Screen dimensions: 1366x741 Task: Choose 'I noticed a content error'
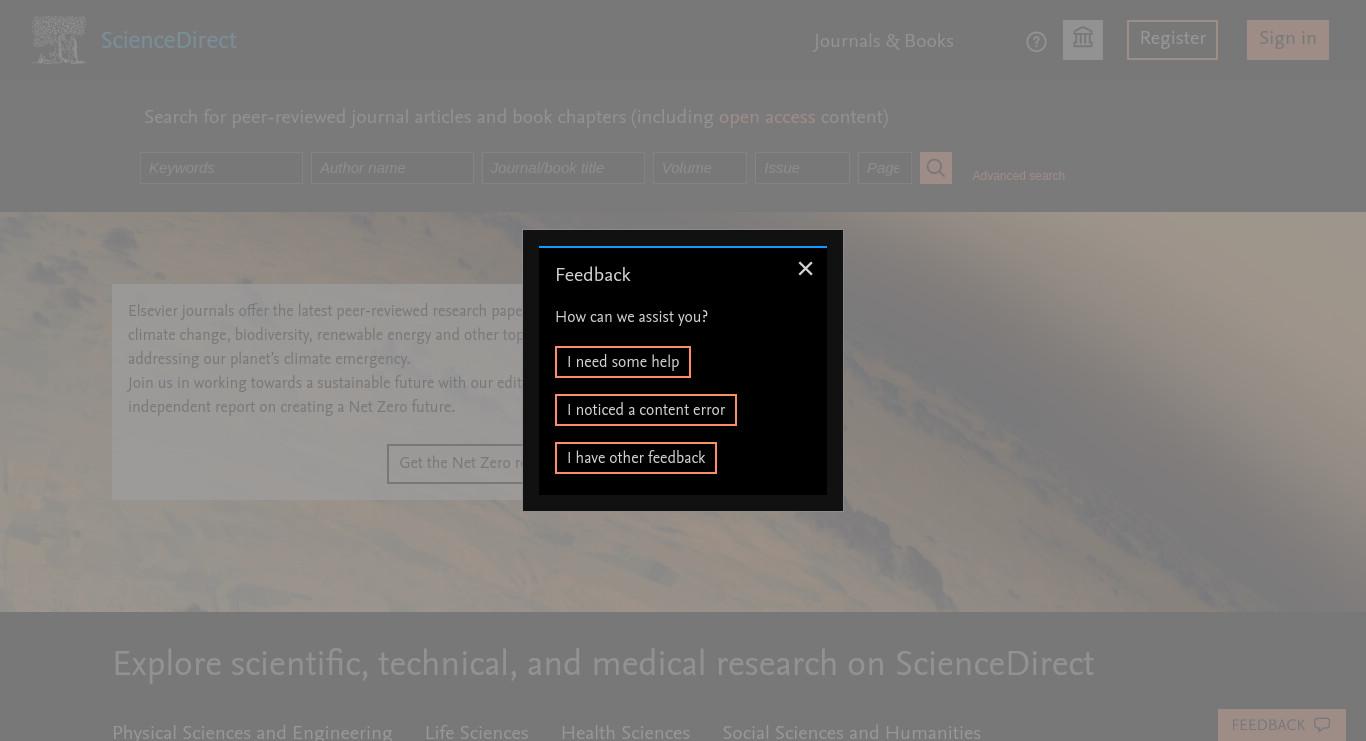click(646, 410)
